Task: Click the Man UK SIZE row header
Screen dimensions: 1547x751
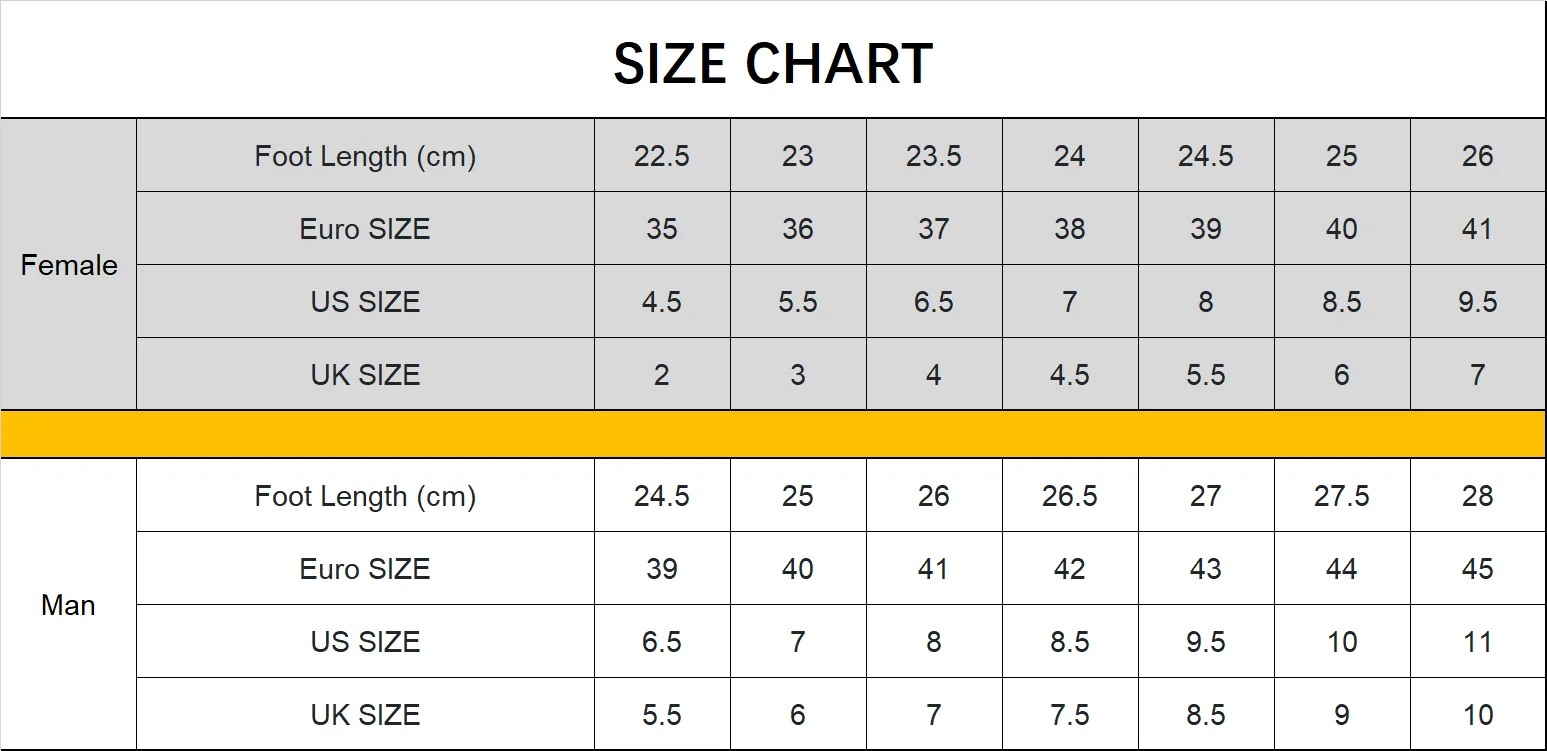Action: (365, 715)
